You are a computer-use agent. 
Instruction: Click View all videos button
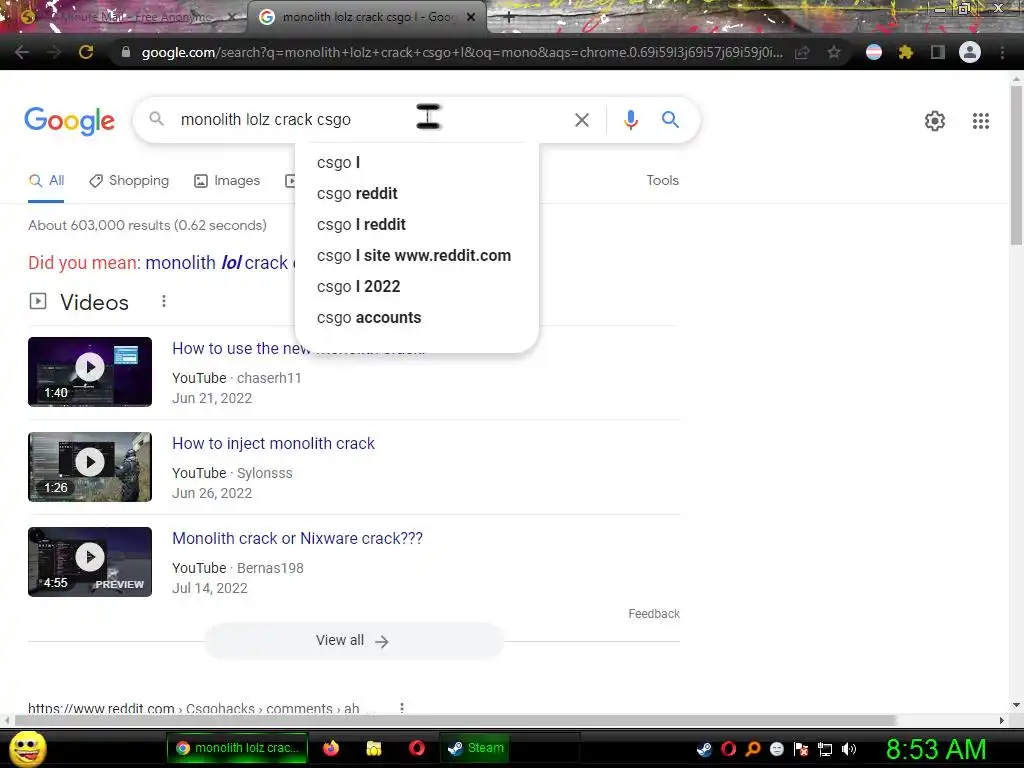[x=353, y=641]
